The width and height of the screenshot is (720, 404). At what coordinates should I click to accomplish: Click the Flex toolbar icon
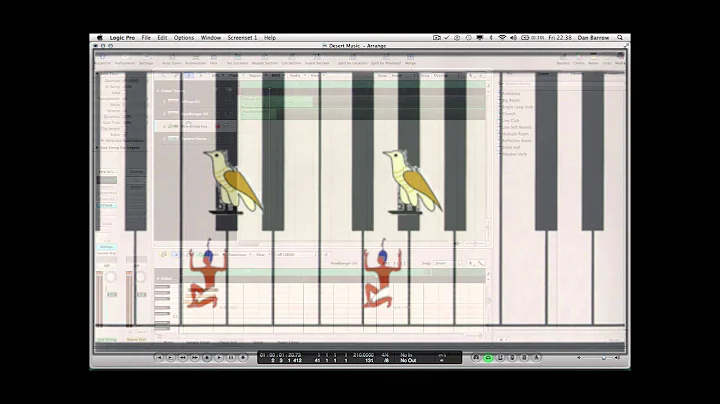point(214,58)
